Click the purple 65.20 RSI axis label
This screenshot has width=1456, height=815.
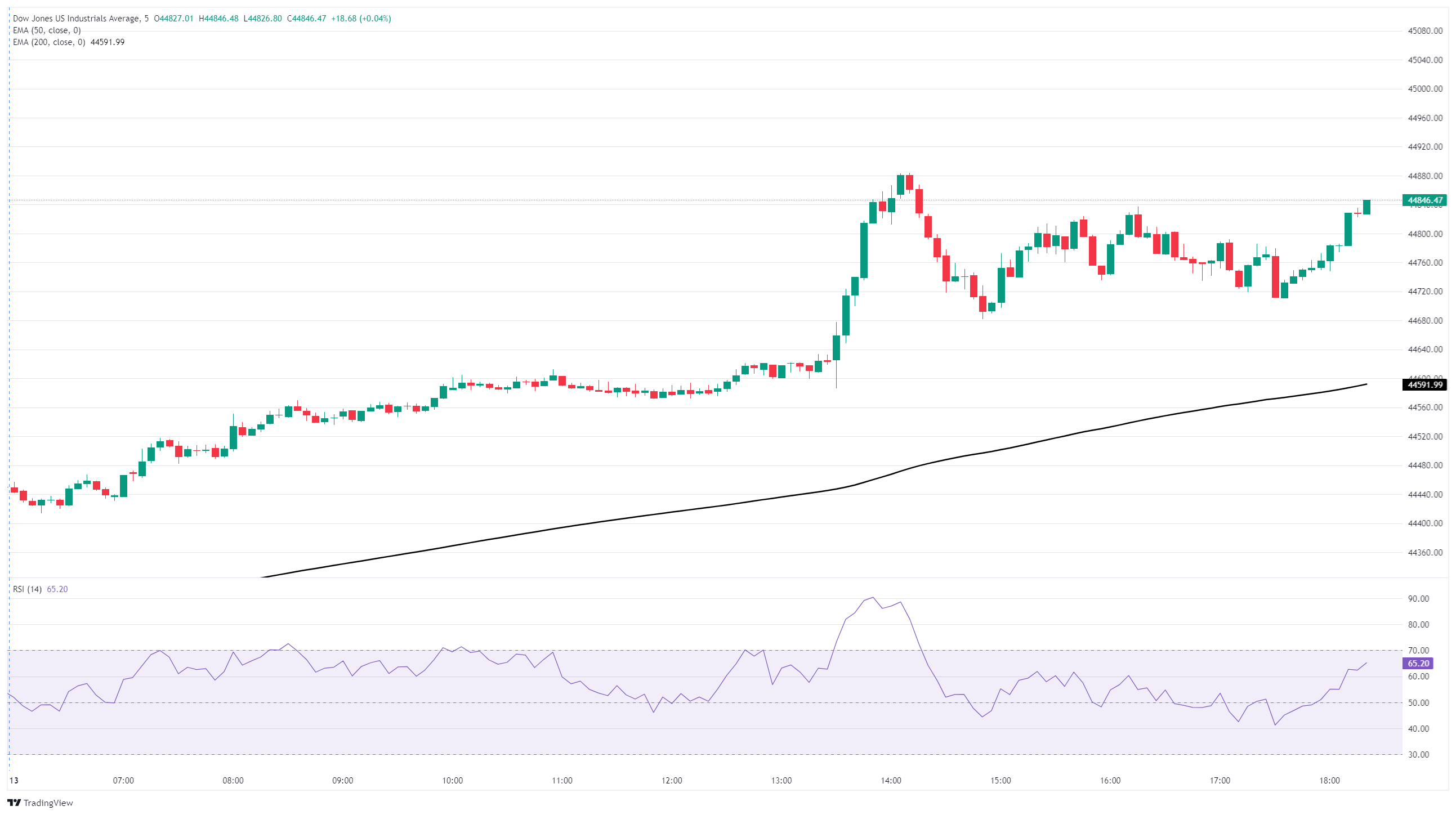coord(1418,664)
